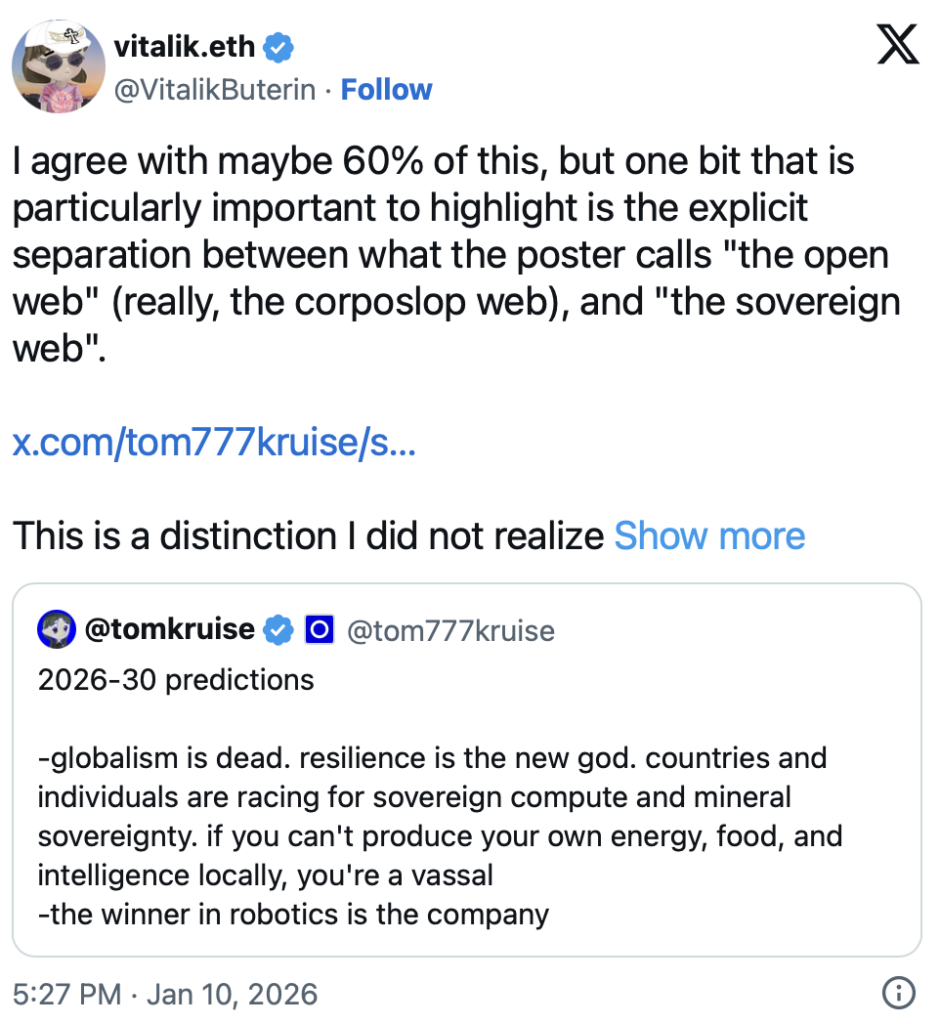Expand the tweet with Show more

click(x=709, y=536)
